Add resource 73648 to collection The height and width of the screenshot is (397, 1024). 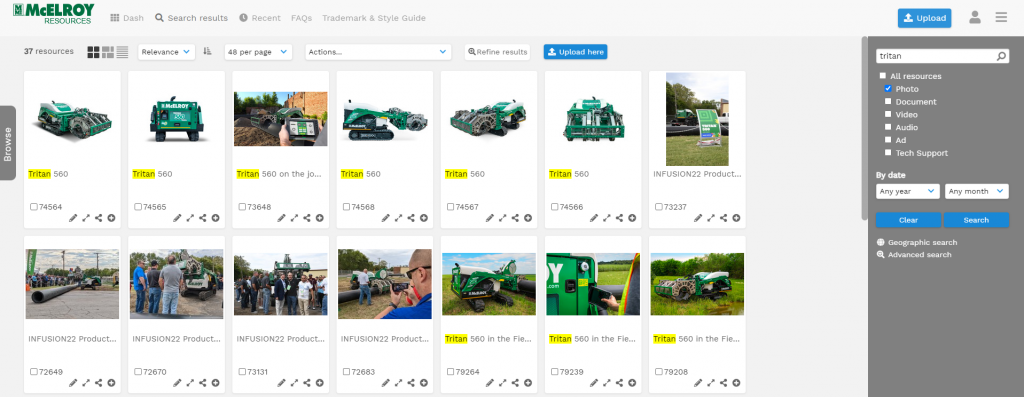tap(319, 218)
